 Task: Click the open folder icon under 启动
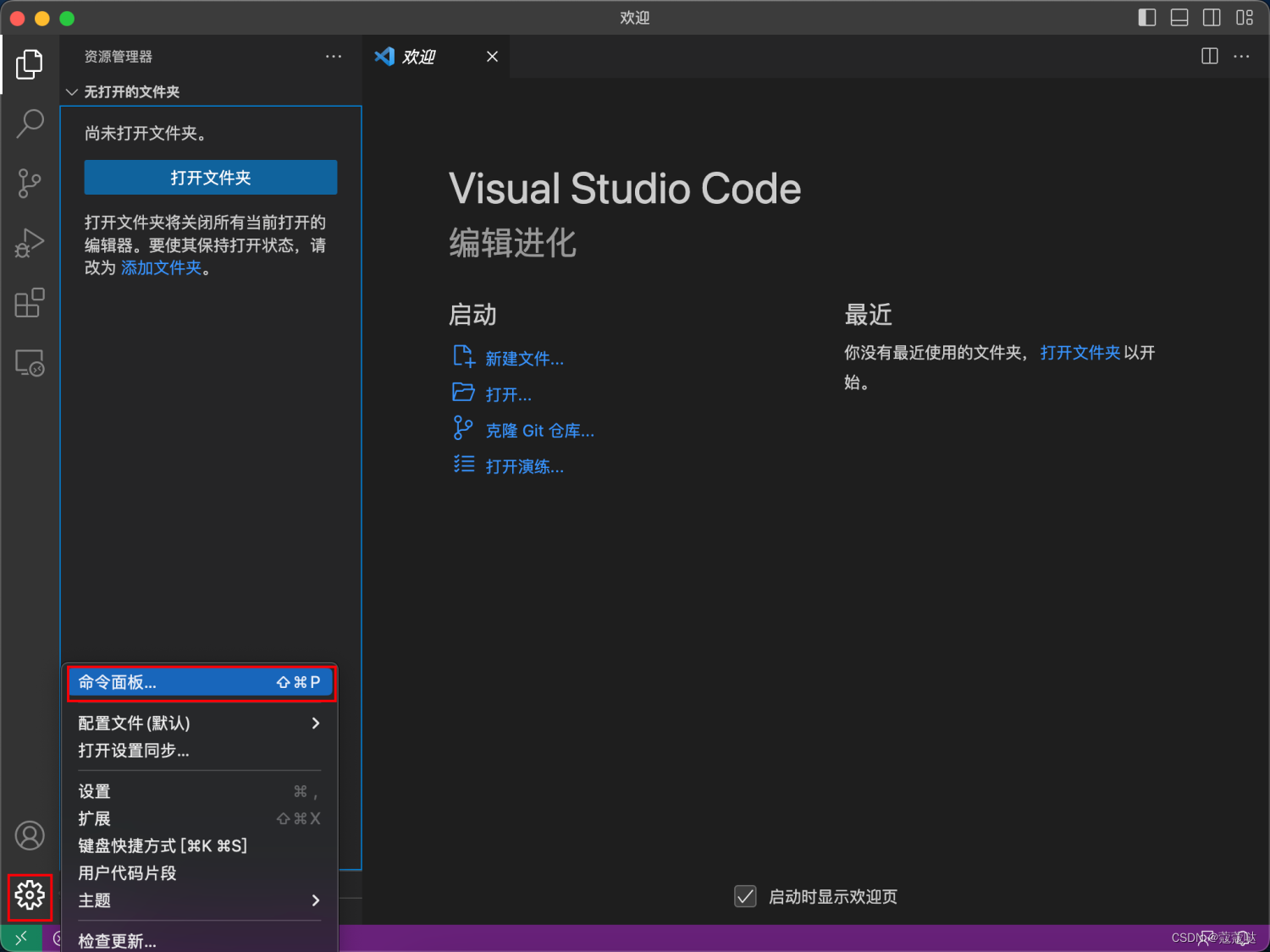[463, 392]
